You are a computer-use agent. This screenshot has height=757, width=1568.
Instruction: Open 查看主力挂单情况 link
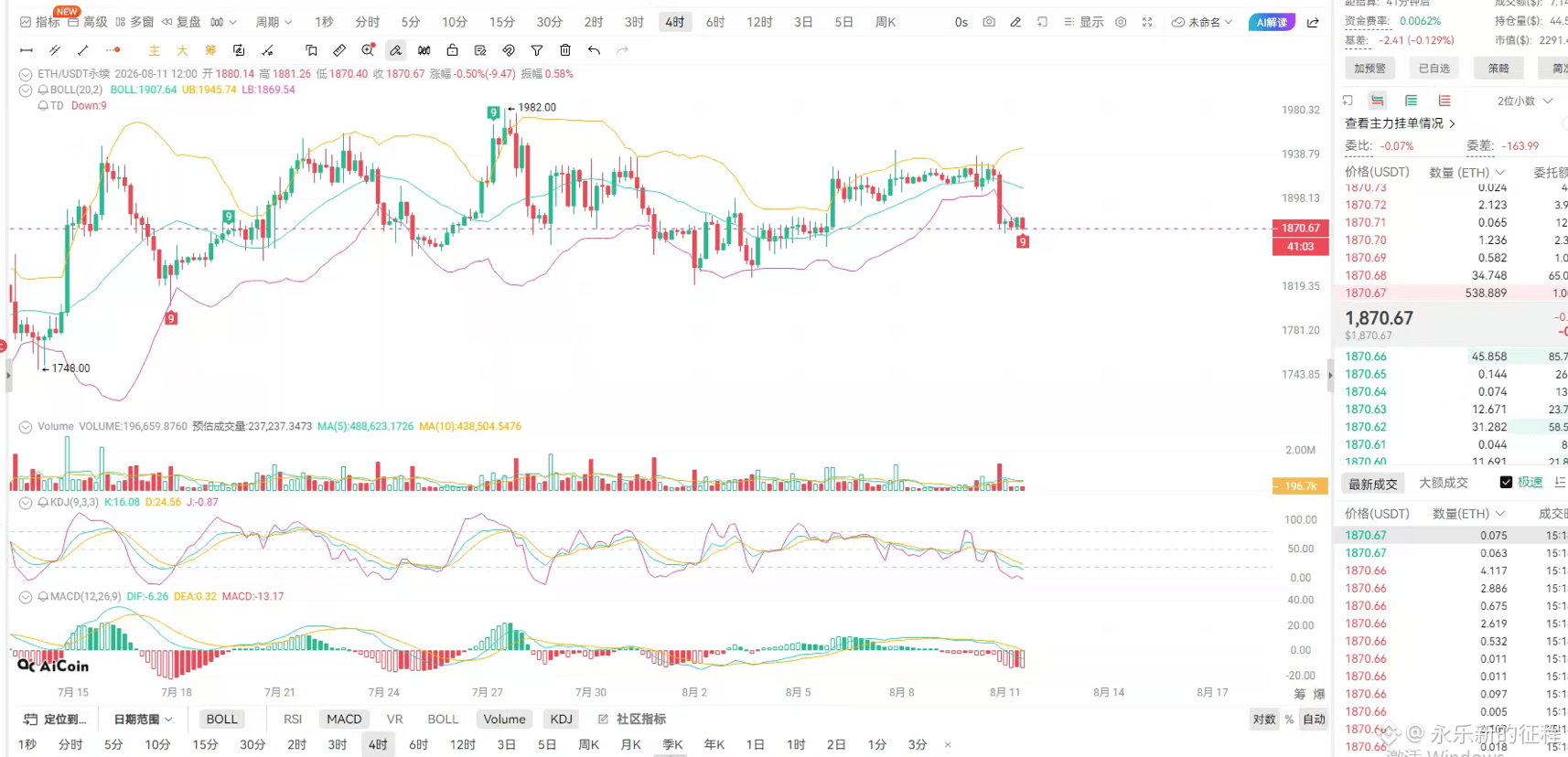point(1400,123)
